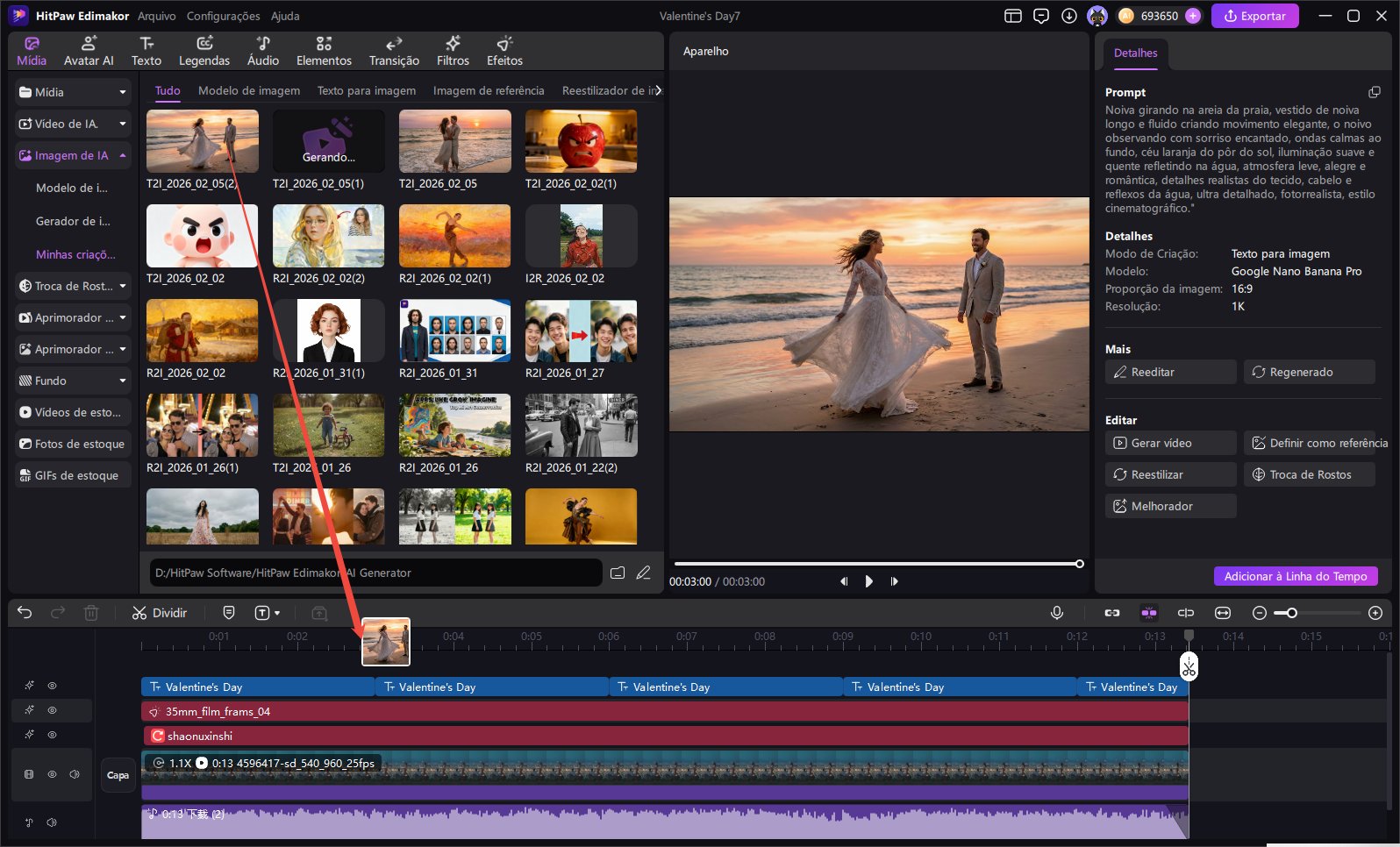Viewport: 1400px width, 847px height.
Task: Mute the audio track speaker icon
Action: [x=52, y=822]
